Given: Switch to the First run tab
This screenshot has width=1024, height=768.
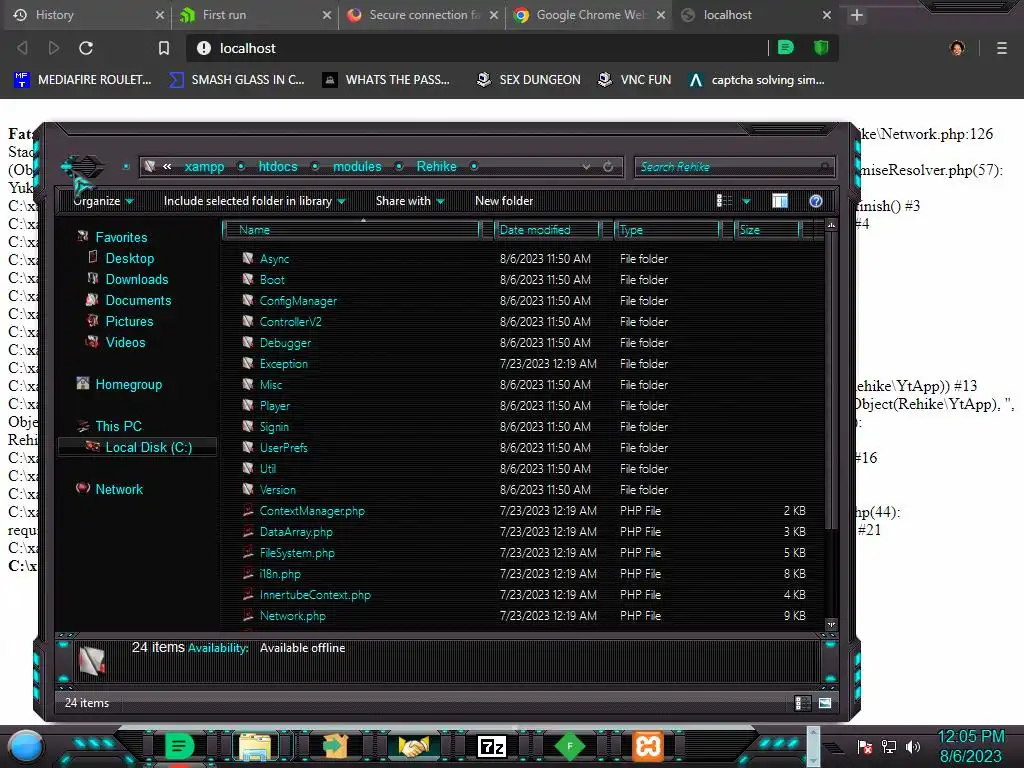Looking at the screenshot, I should click(x=255, y=15).
